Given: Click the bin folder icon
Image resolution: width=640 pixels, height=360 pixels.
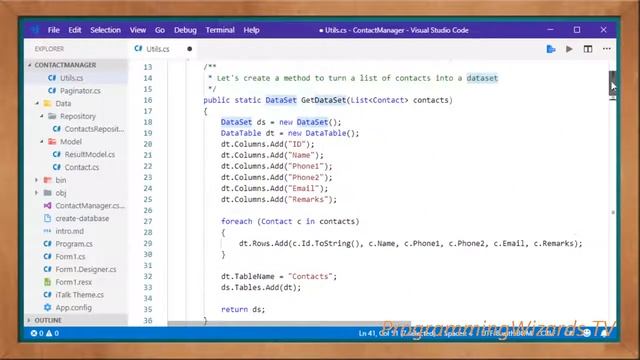Looking at the screenshot, I should [48, 180].
